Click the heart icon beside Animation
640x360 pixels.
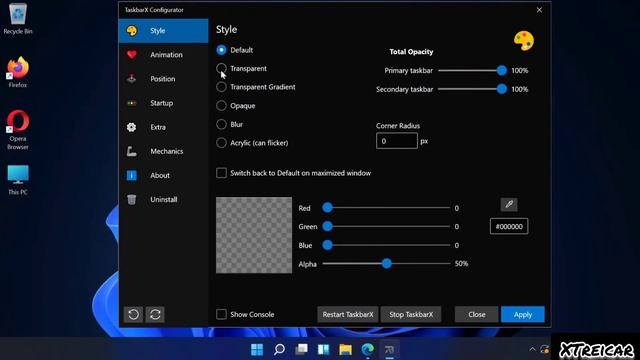[x=131, y=55]
